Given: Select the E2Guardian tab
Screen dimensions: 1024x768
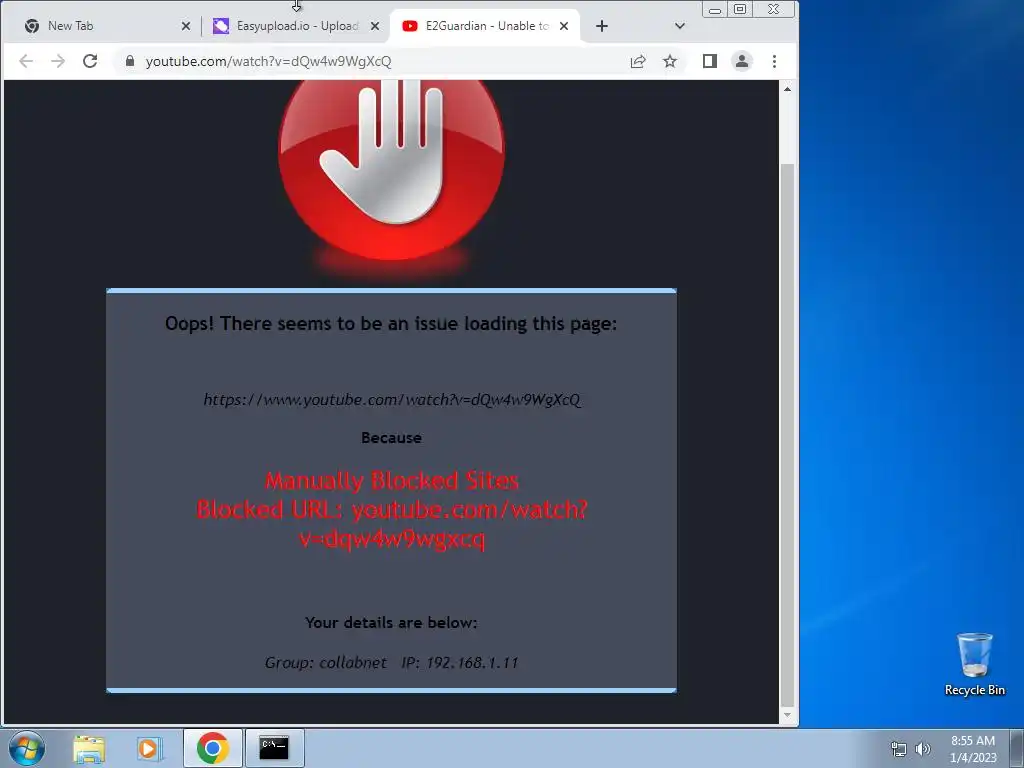Looking at the screenshot, I should 485,26.
